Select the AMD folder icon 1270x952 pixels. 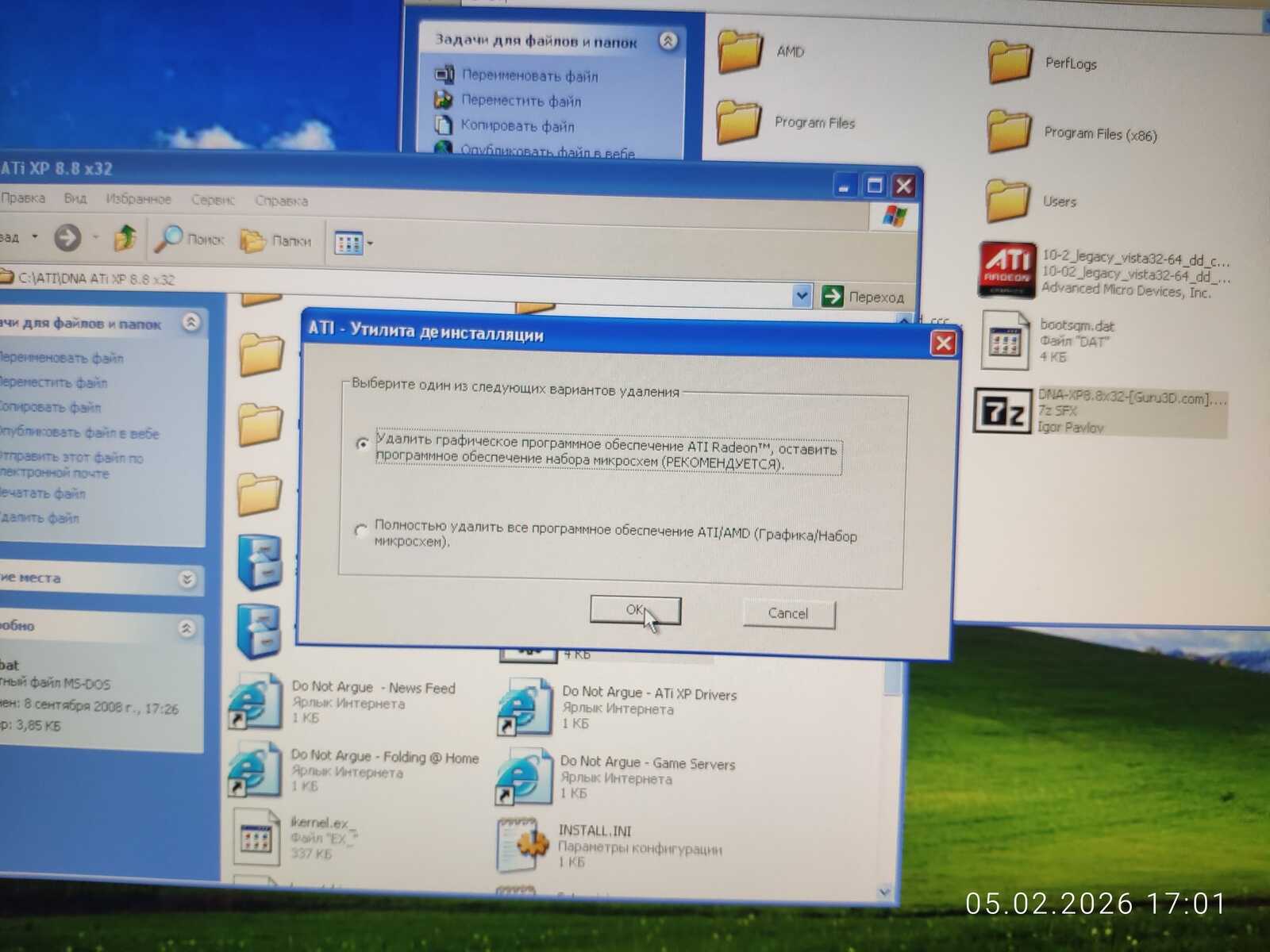(740, 52)
